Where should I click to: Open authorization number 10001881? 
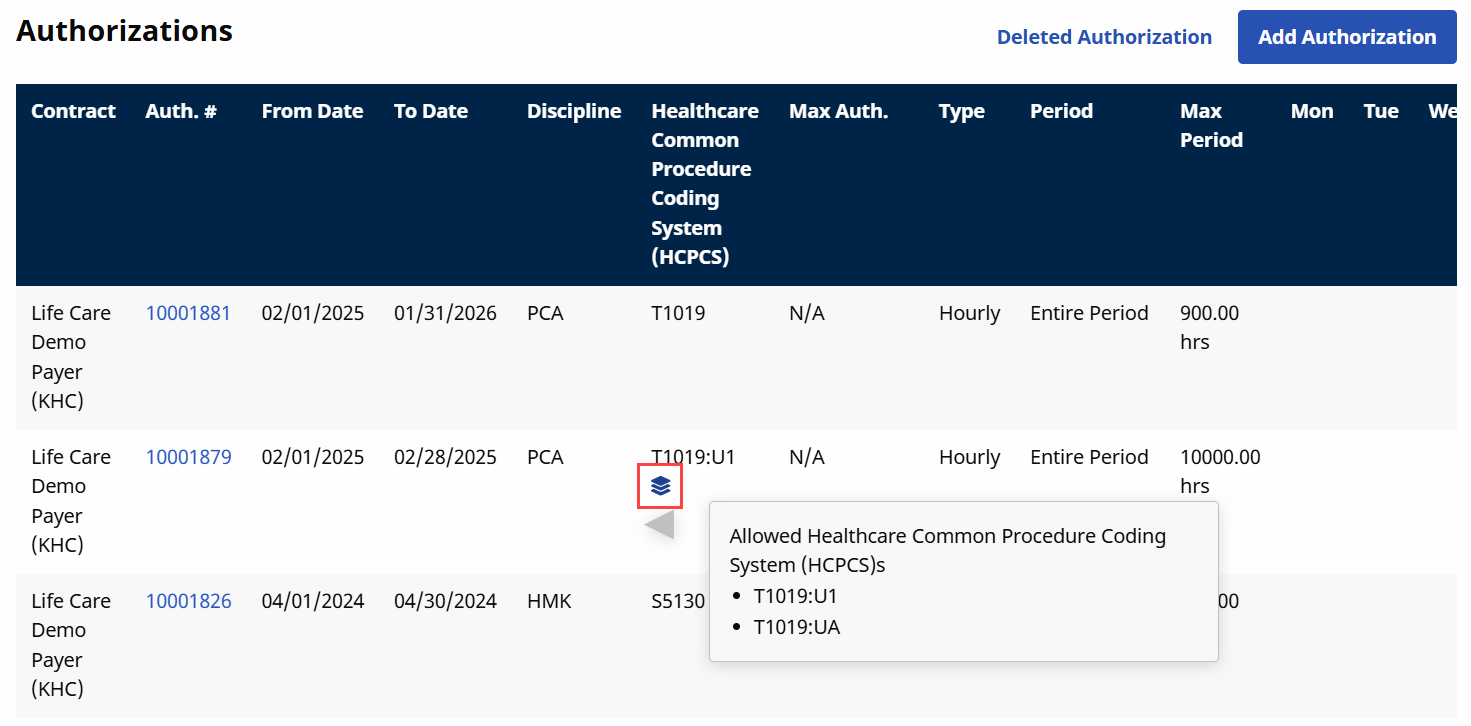(x=188, y=313)
